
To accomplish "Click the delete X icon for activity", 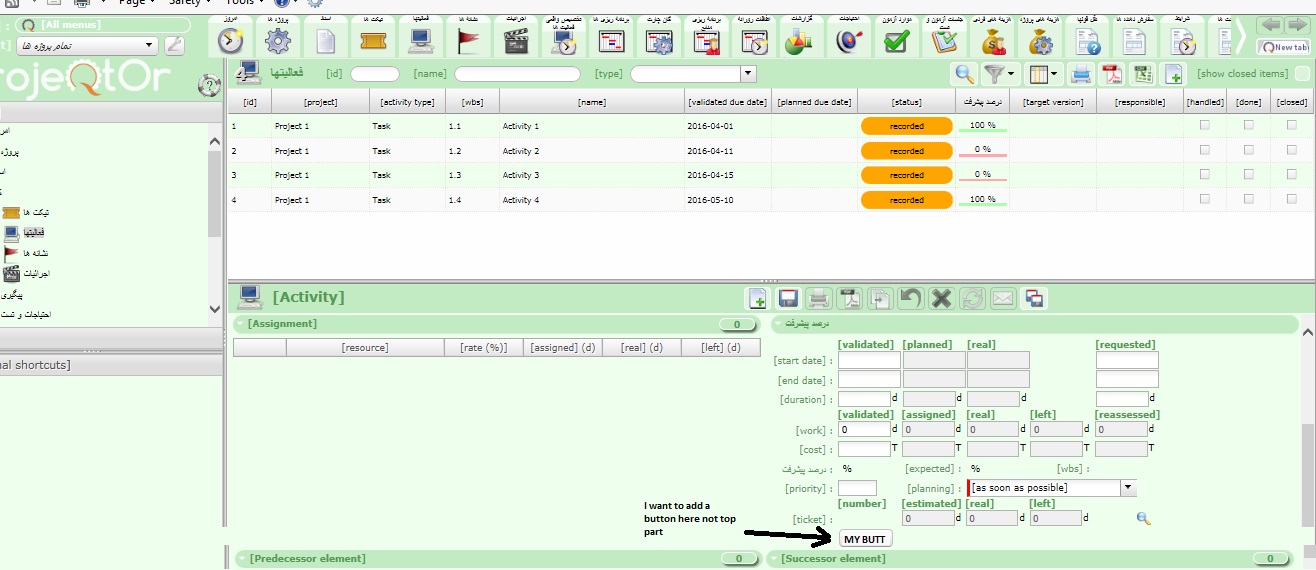I will [941, 298].
